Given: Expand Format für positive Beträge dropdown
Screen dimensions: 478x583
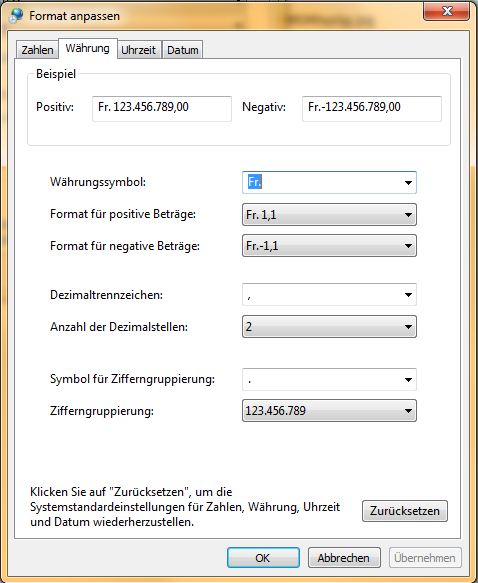Looking at the screenshot, I should (x=329, y=215).
